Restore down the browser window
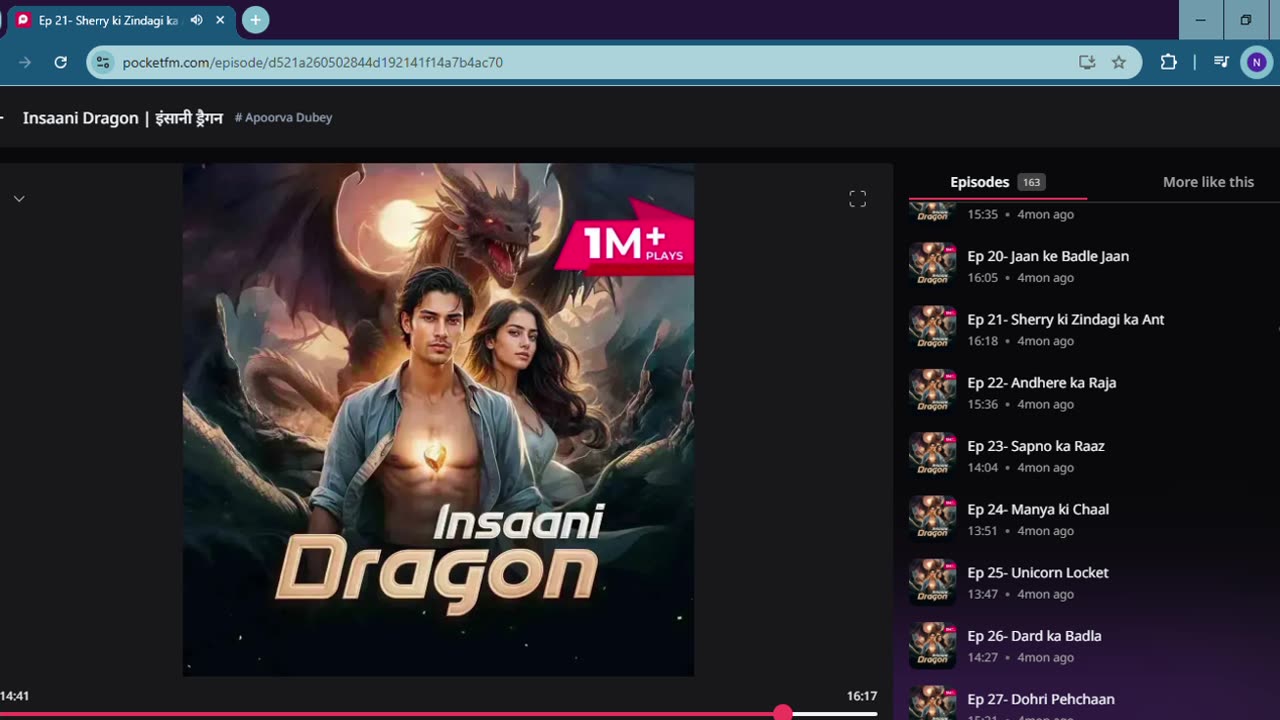The width and height of the screenshot is (1280, 720). (x=1246, y=20)
